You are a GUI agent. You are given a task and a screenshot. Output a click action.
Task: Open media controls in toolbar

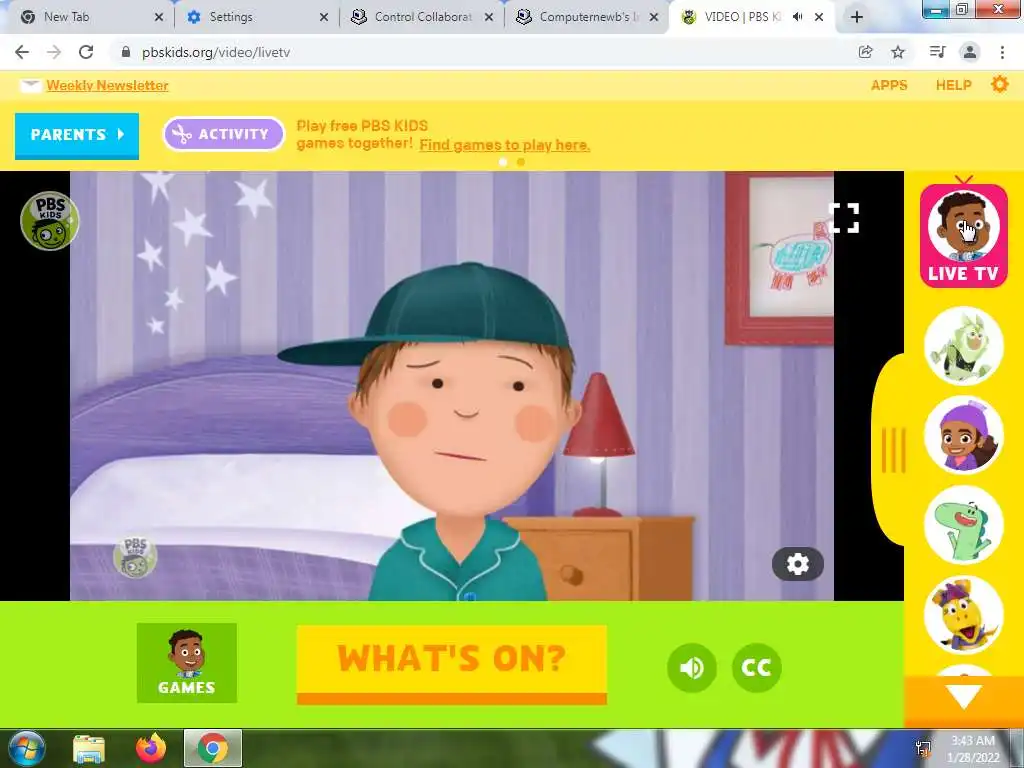(937, 52)
